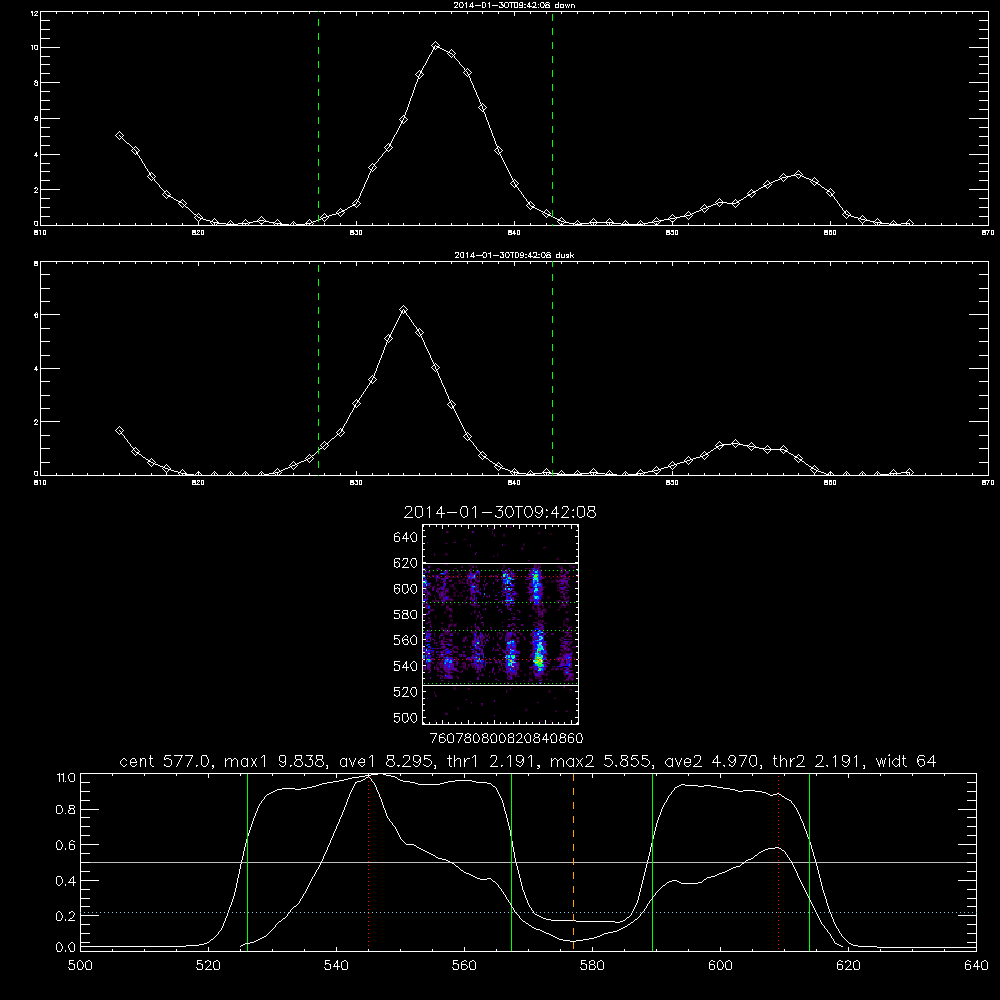
Task: Click y-axis label 12 on dawn plot
Action: click(34, 13)
